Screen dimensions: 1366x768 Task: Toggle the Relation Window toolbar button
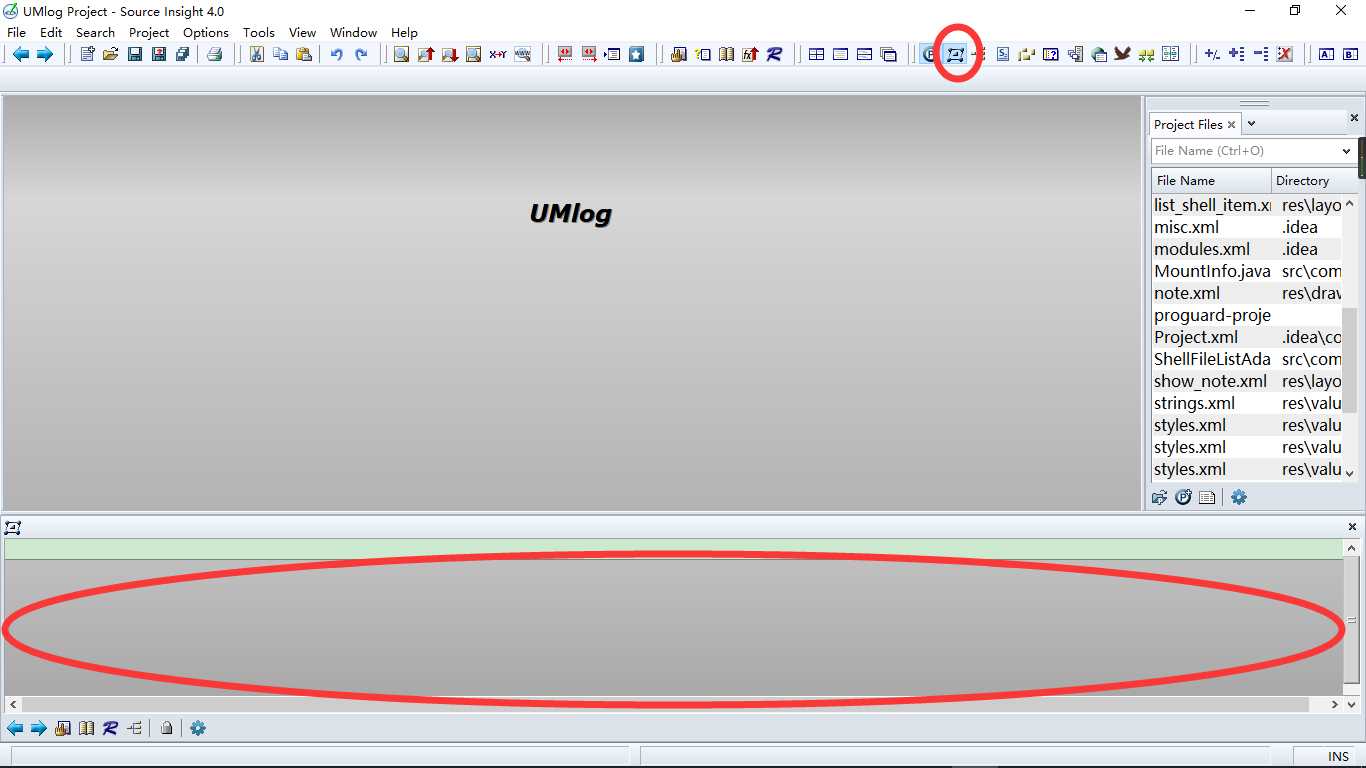(955, 54)
